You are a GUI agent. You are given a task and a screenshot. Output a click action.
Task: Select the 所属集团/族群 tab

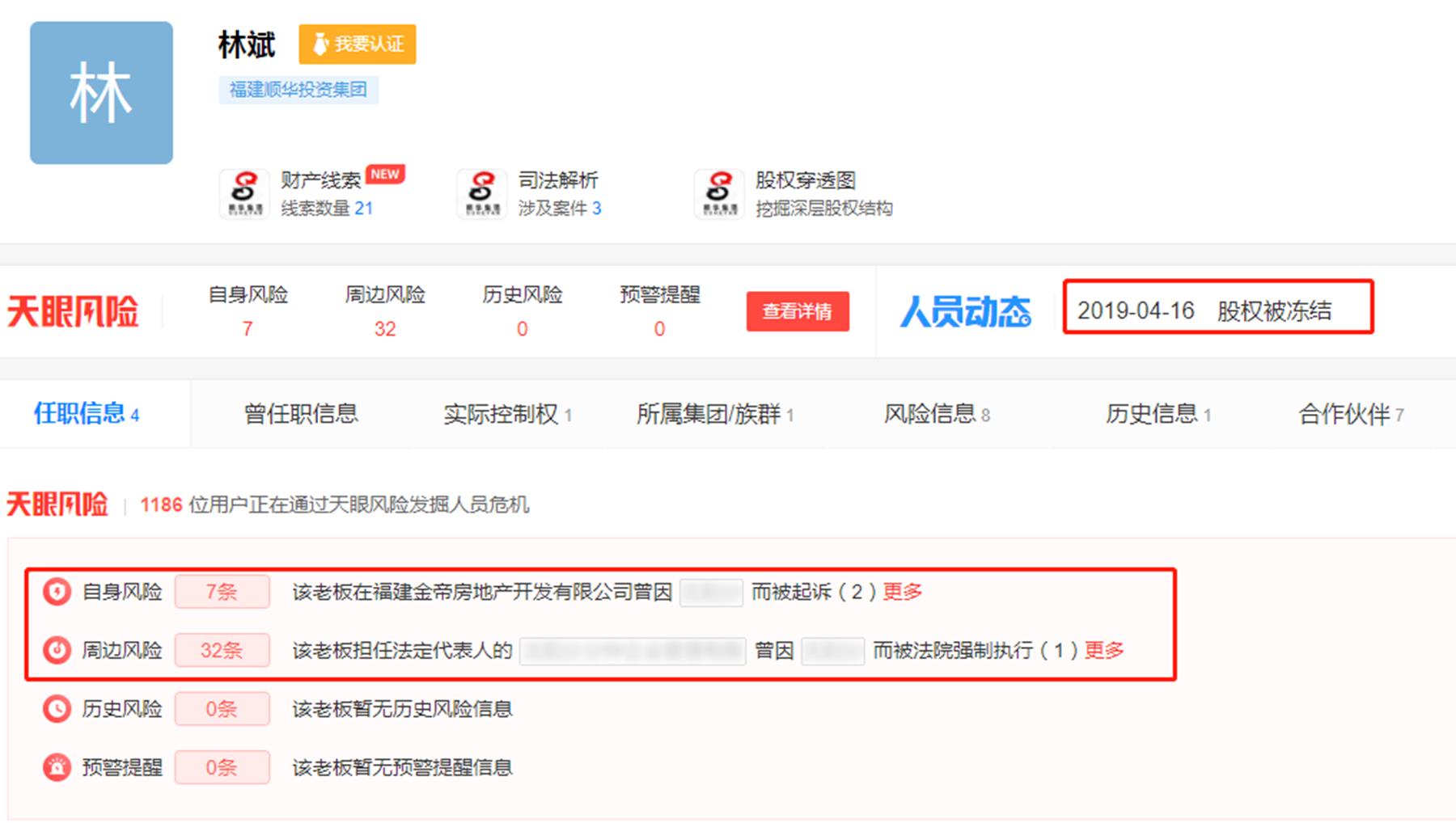coord(714,414)
